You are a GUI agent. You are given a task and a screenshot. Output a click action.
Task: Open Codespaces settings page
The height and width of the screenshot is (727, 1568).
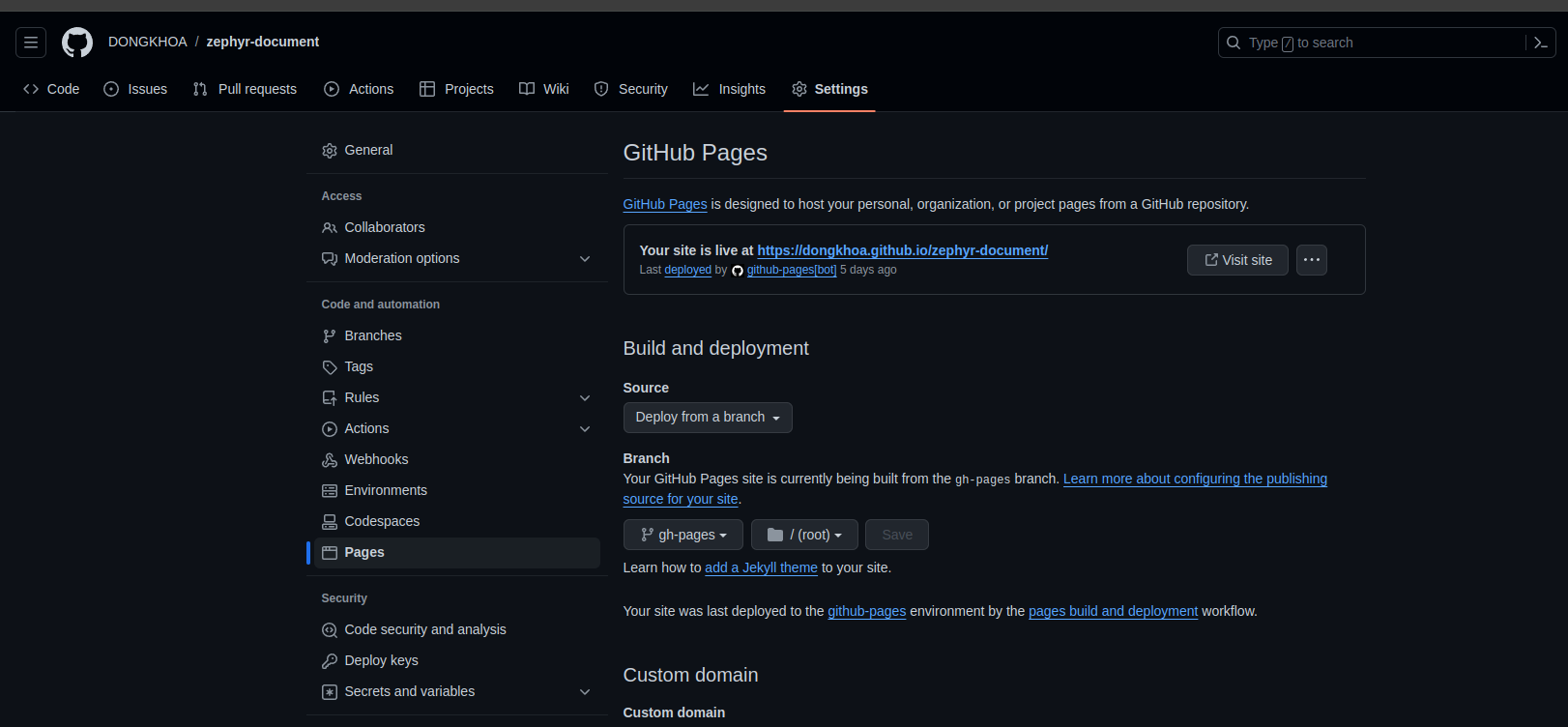(x=457, y=522)
